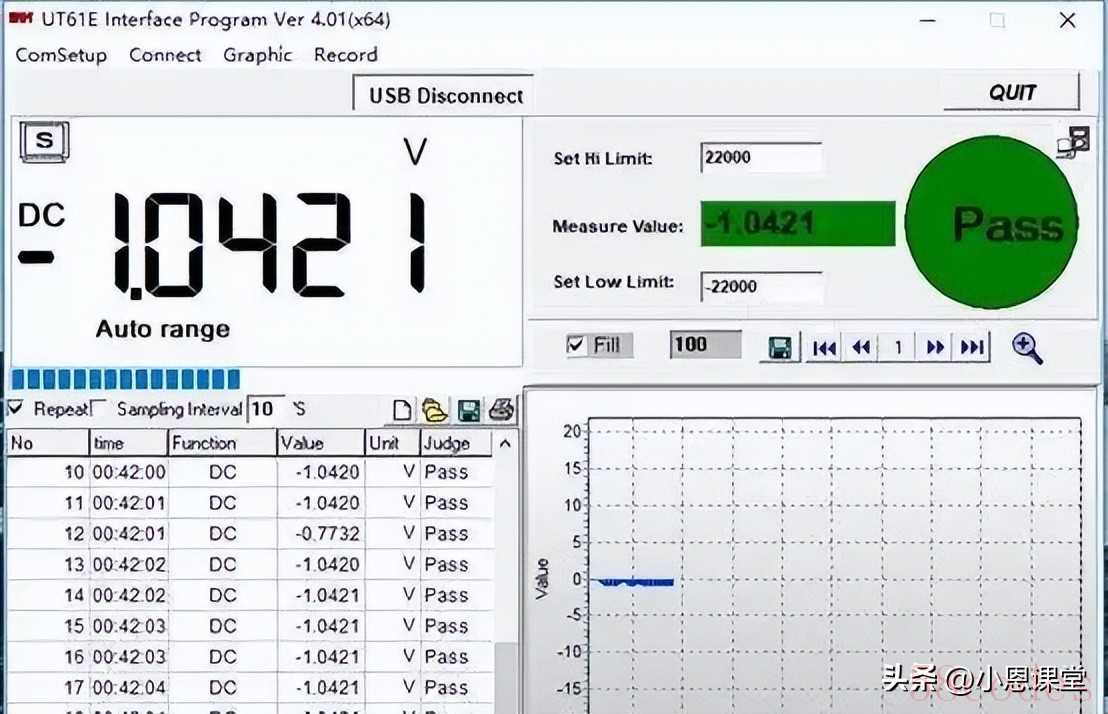
Task: Edit the Set Low Limit field
Action: tap(762, 286)
